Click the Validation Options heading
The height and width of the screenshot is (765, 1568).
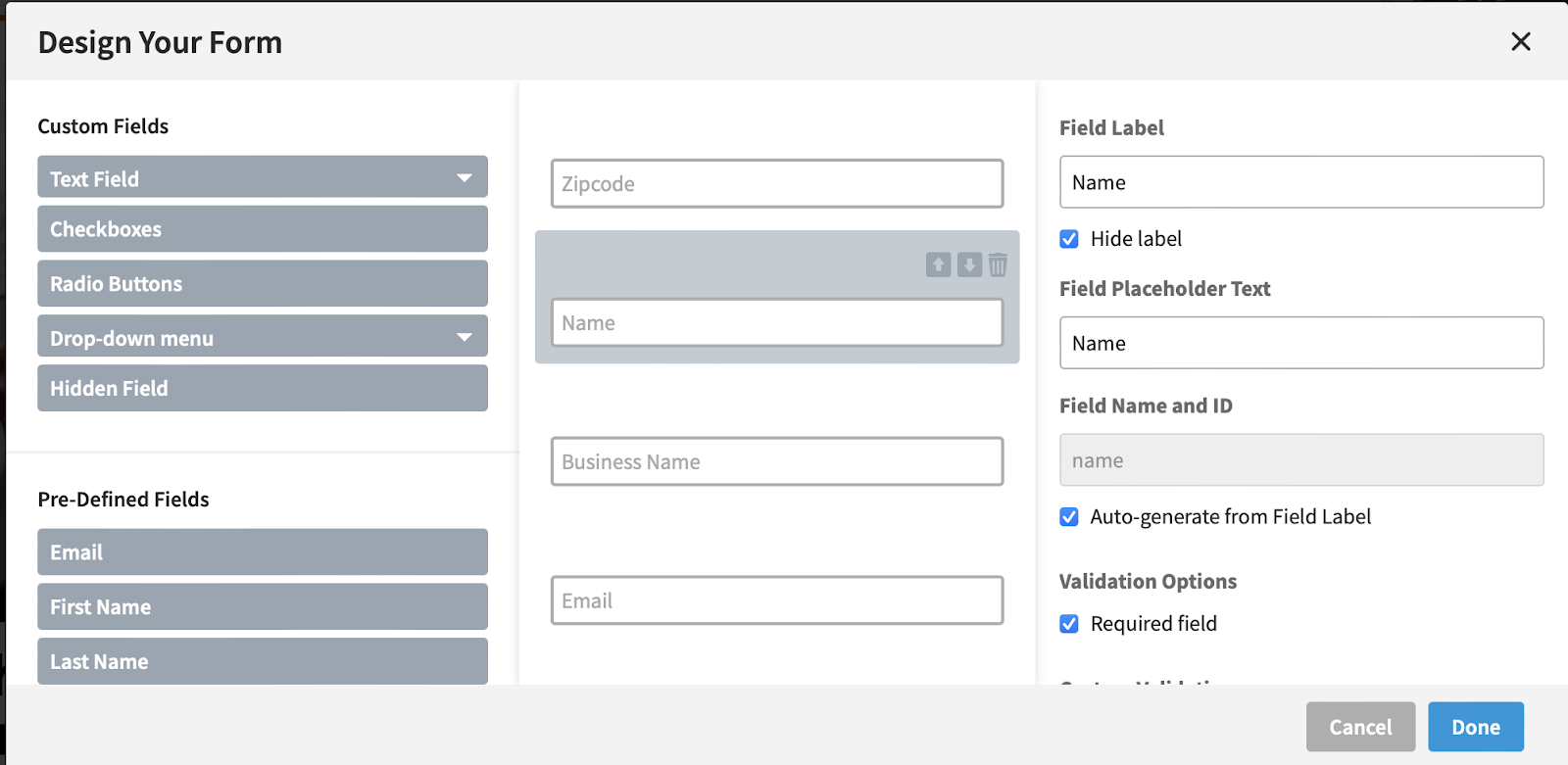(x=1148, y=582)
